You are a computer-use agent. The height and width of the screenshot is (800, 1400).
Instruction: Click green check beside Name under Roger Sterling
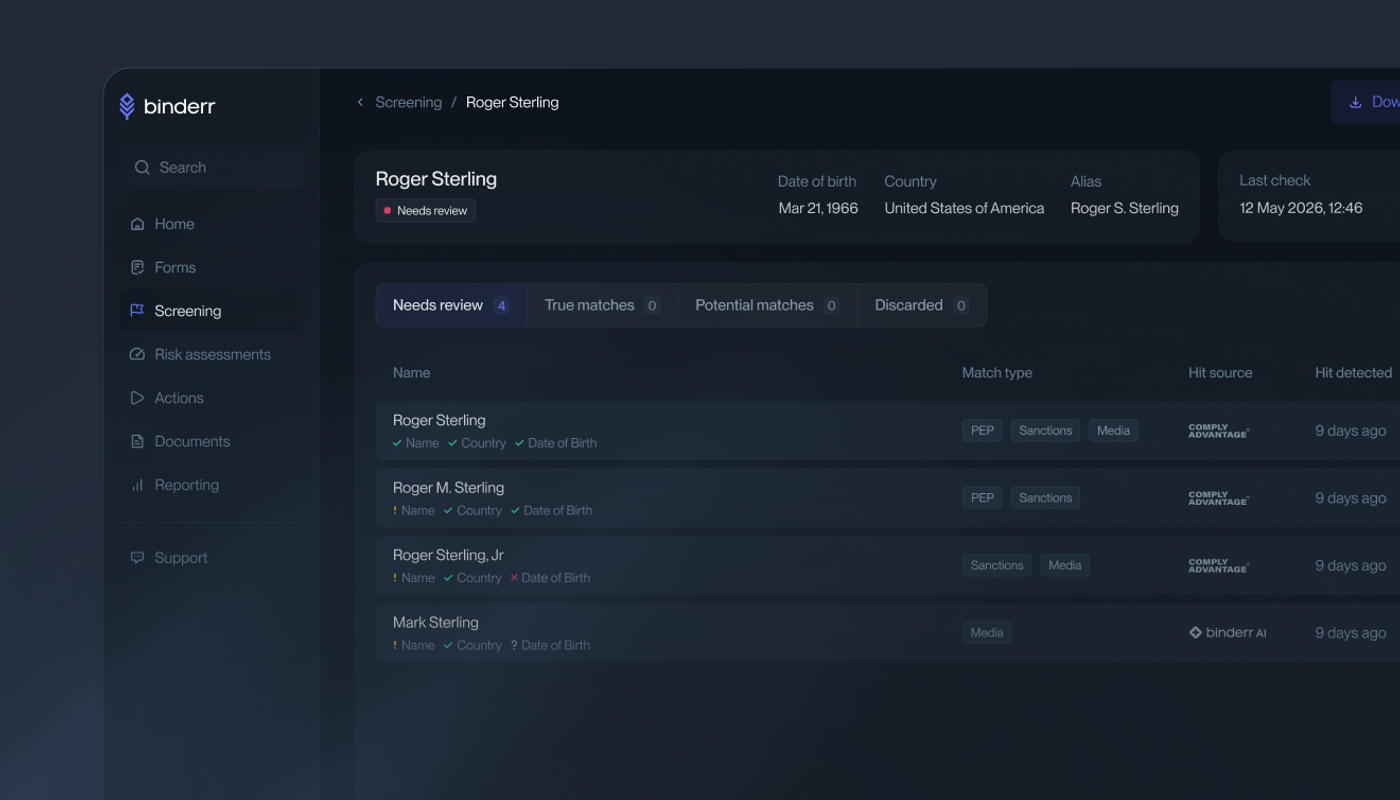pos(397,443)
